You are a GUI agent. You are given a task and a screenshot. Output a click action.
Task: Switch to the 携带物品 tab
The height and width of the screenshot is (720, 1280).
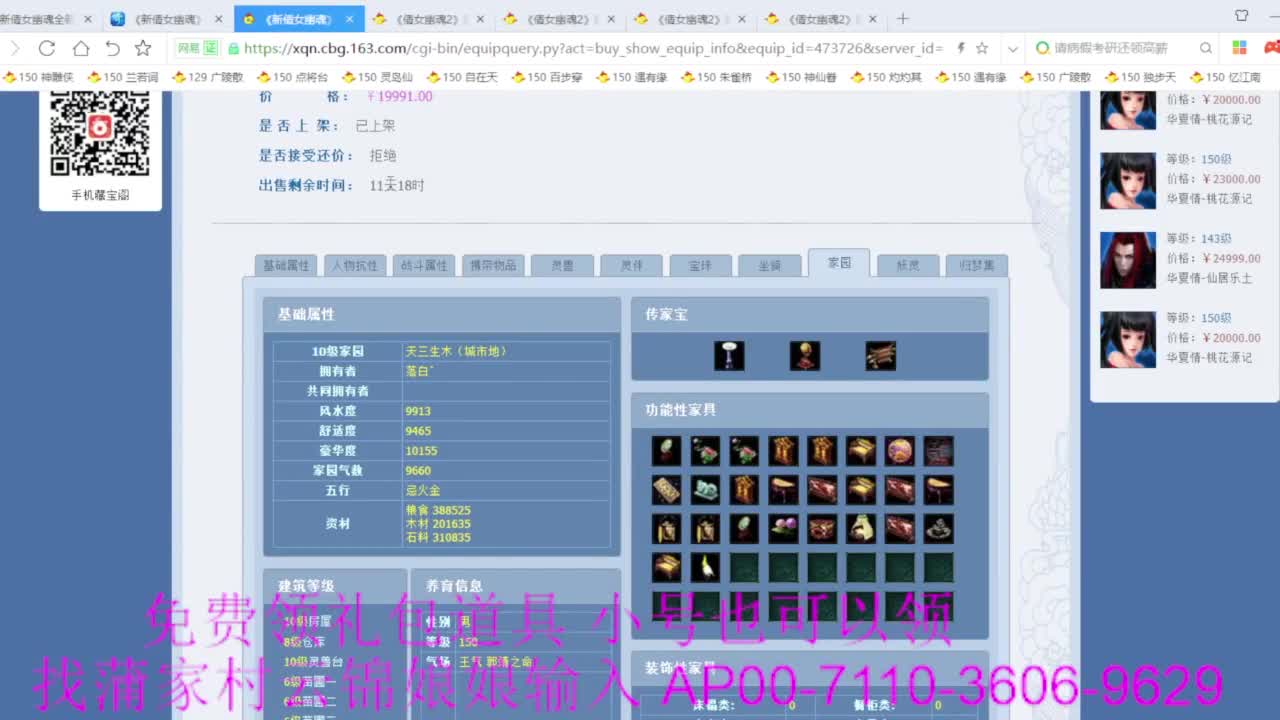coord(492,265)
